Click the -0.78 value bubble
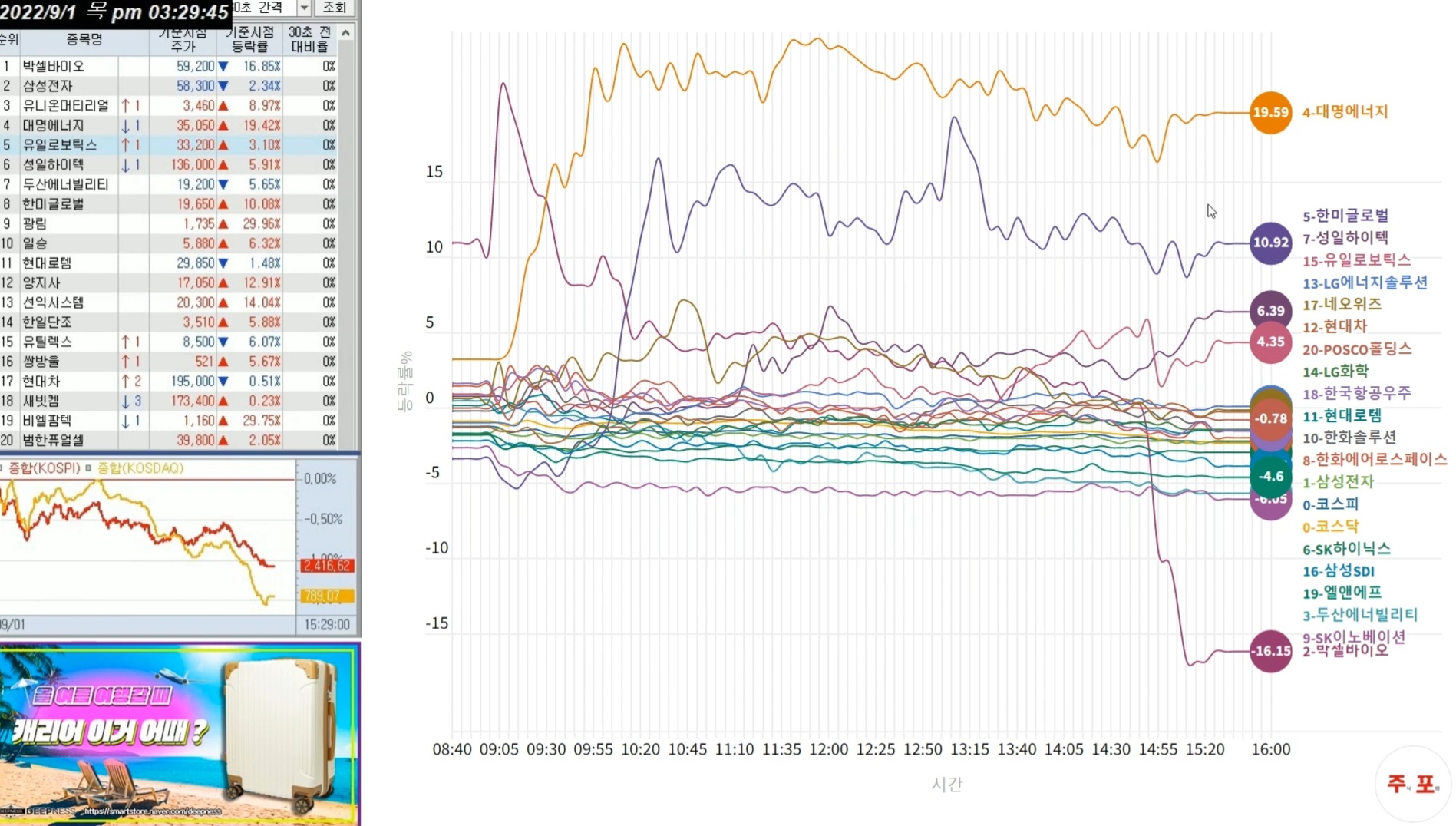The height and width of the screenshot is (826, 1456). click(1270, 418)
